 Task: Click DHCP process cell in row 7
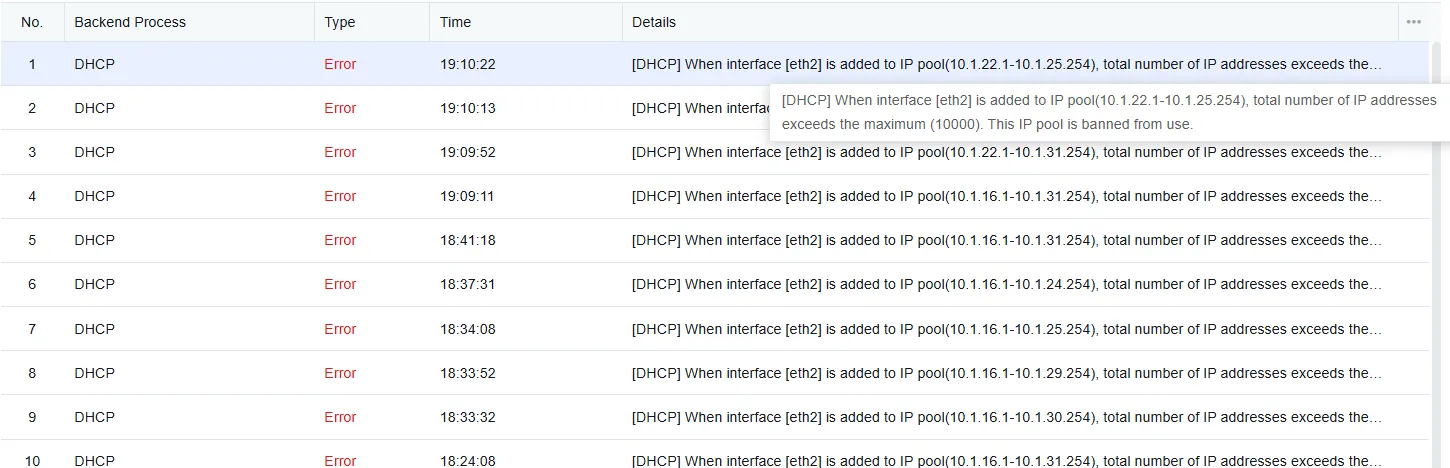(x=95, y=329)
